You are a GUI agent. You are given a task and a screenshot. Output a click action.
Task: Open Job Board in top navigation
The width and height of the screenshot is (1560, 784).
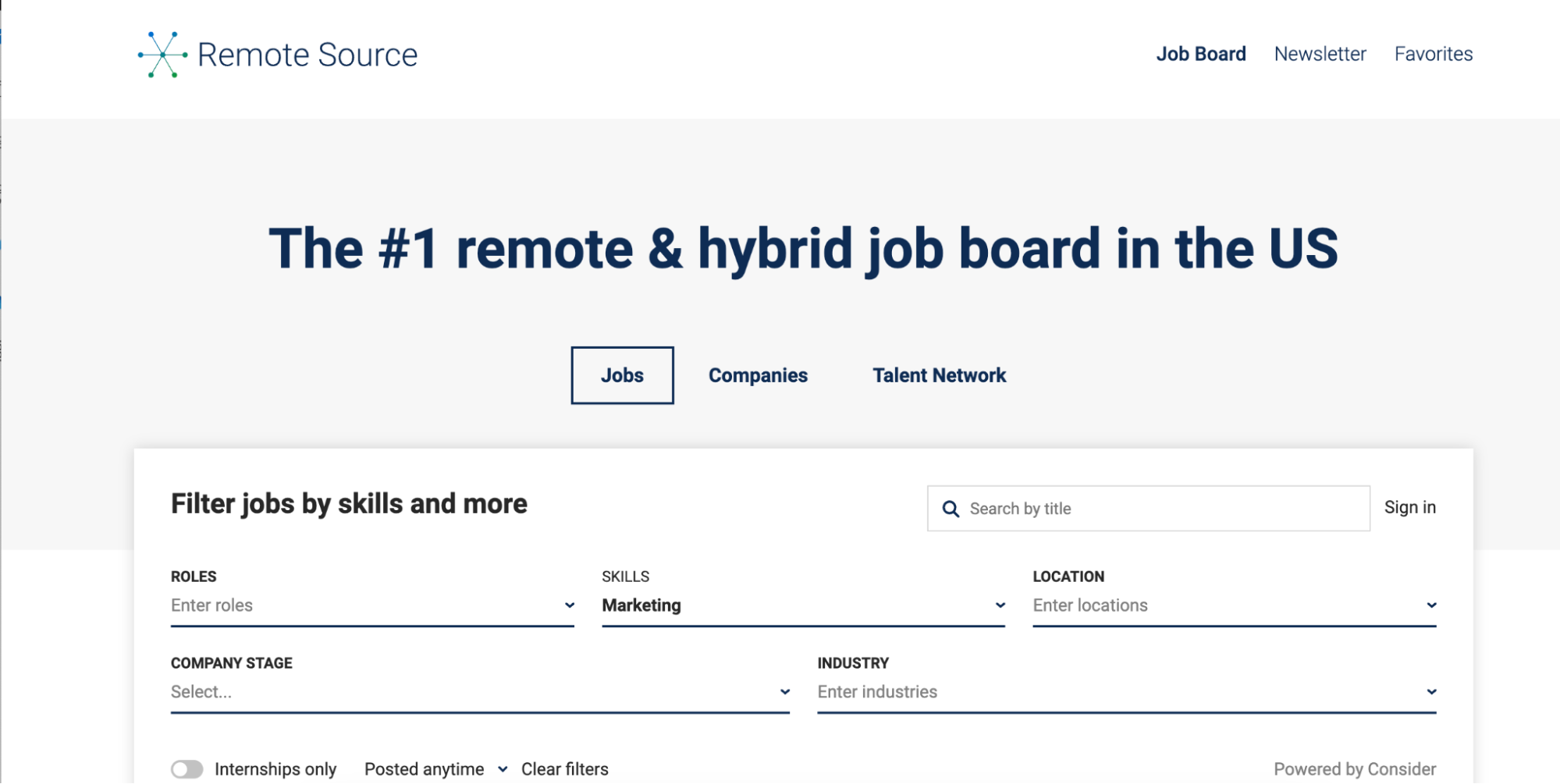point(1200,54)
